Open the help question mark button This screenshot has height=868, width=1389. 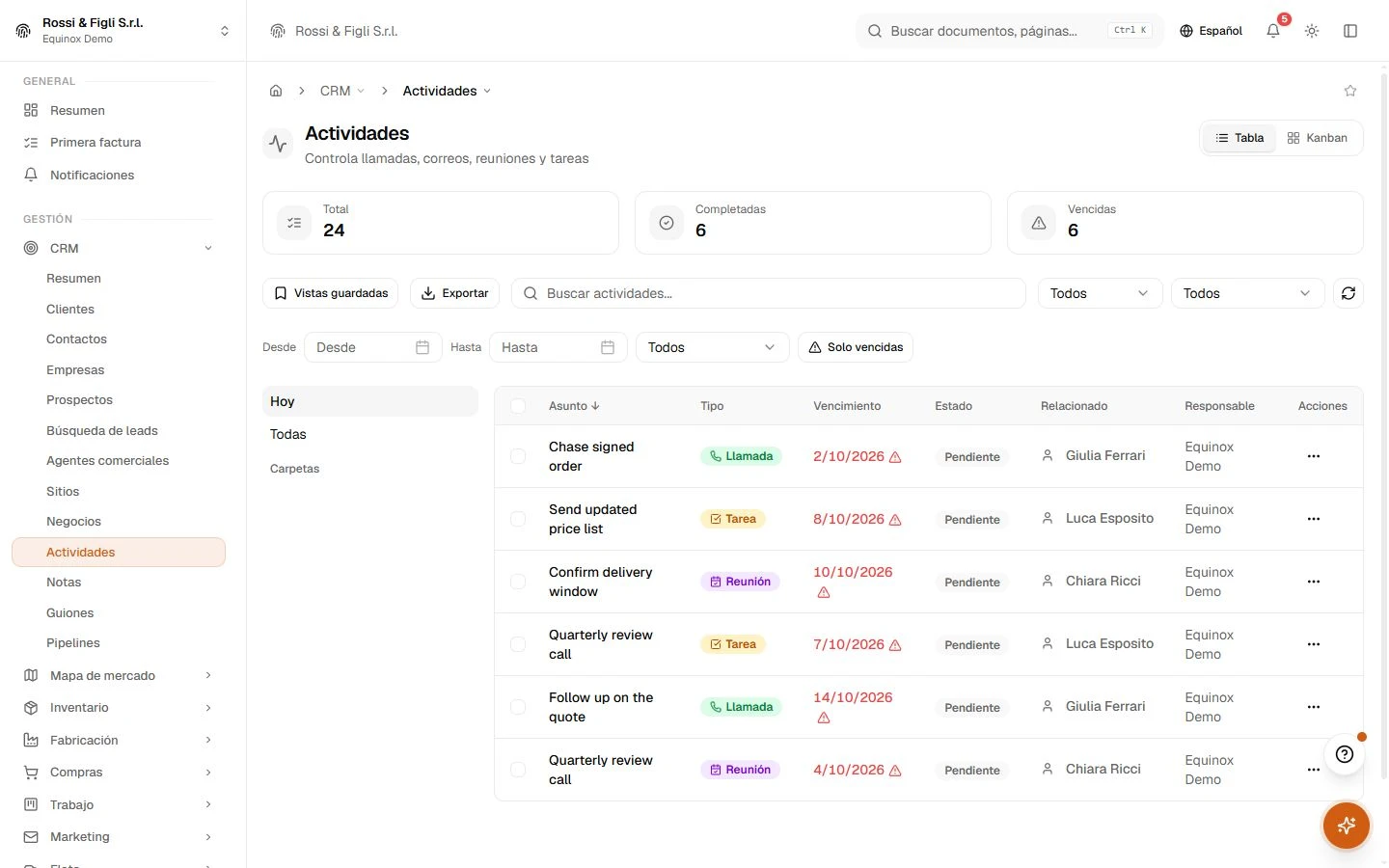click(x=1345, y=754)
